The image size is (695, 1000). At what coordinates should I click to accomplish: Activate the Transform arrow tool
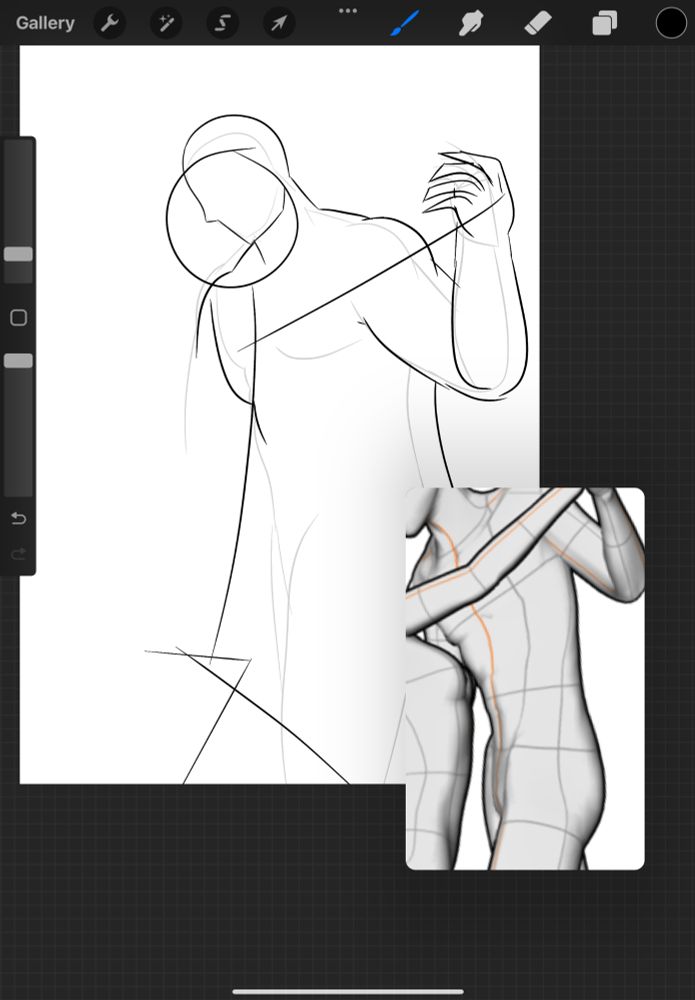[279, 24]
